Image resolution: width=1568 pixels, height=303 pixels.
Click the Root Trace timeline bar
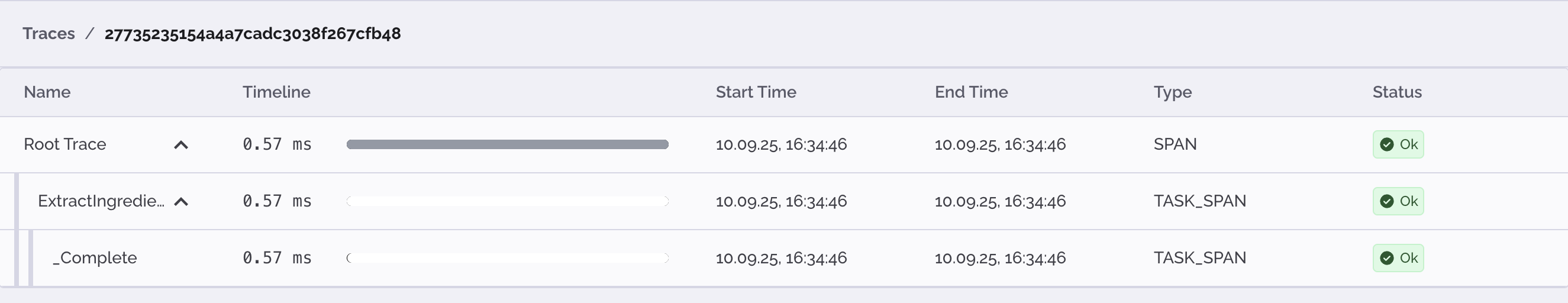507,144
